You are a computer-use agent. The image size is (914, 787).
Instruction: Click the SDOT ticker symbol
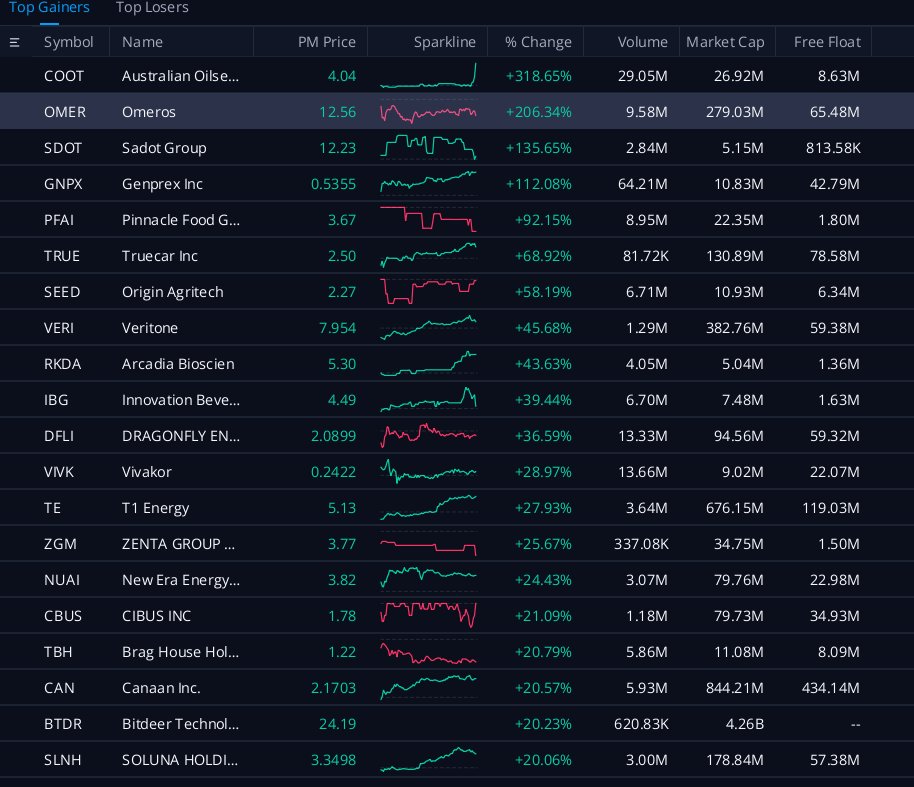63,148
